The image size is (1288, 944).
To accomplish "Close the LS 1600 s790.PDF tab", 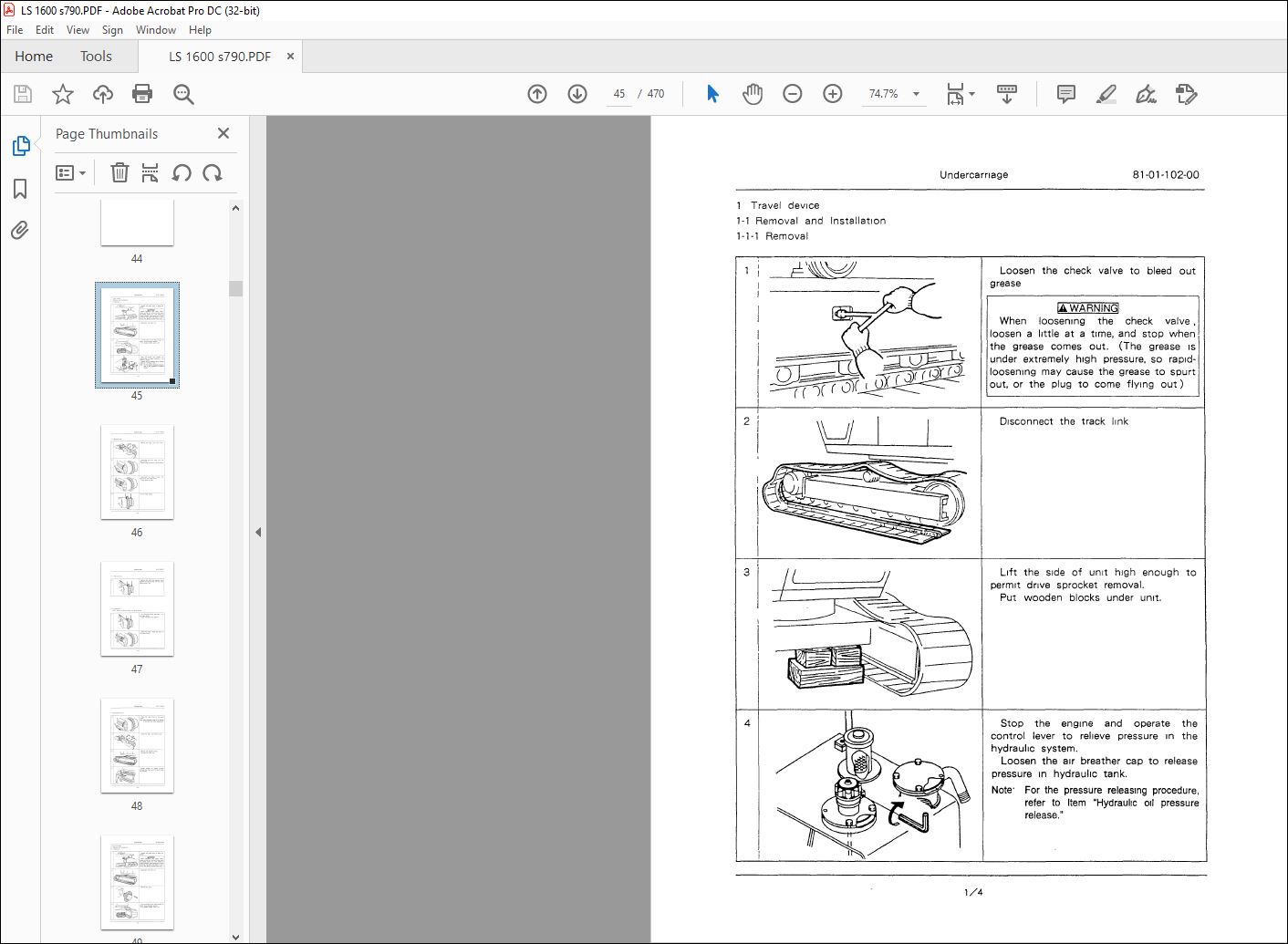I will (x=290, y=57).
